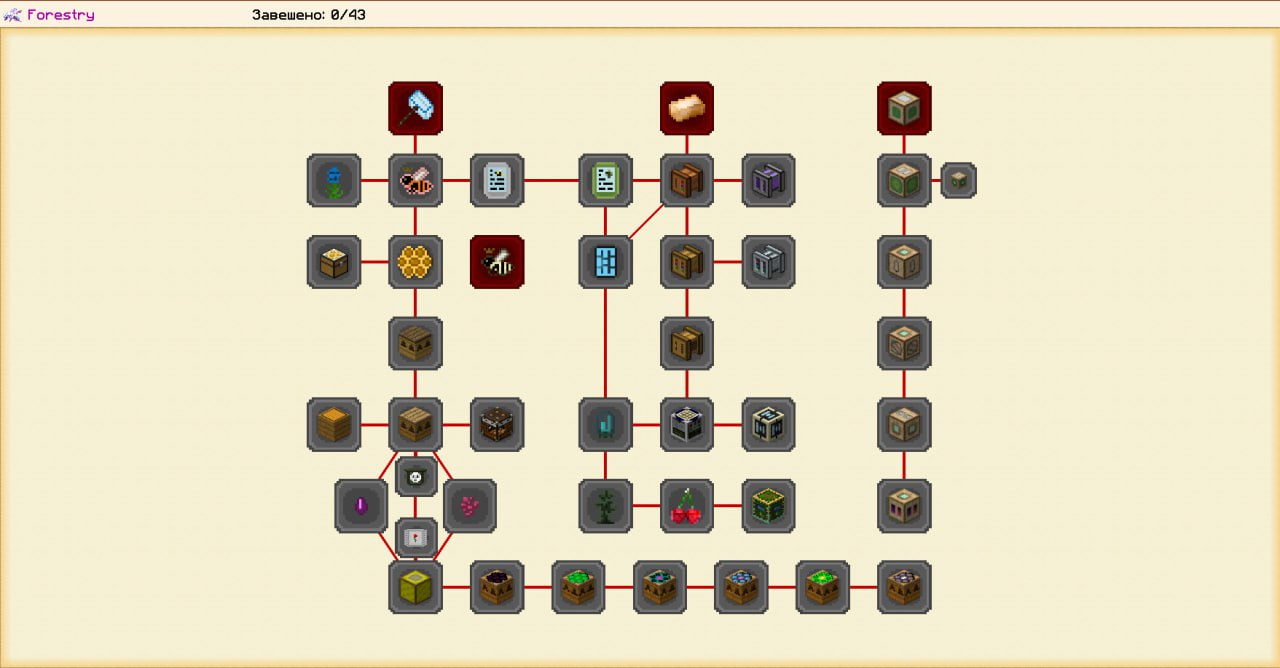The width and height of the screenshot is (1280, 668).
Task: Select the green sapling quest
Action: [605, 506]
